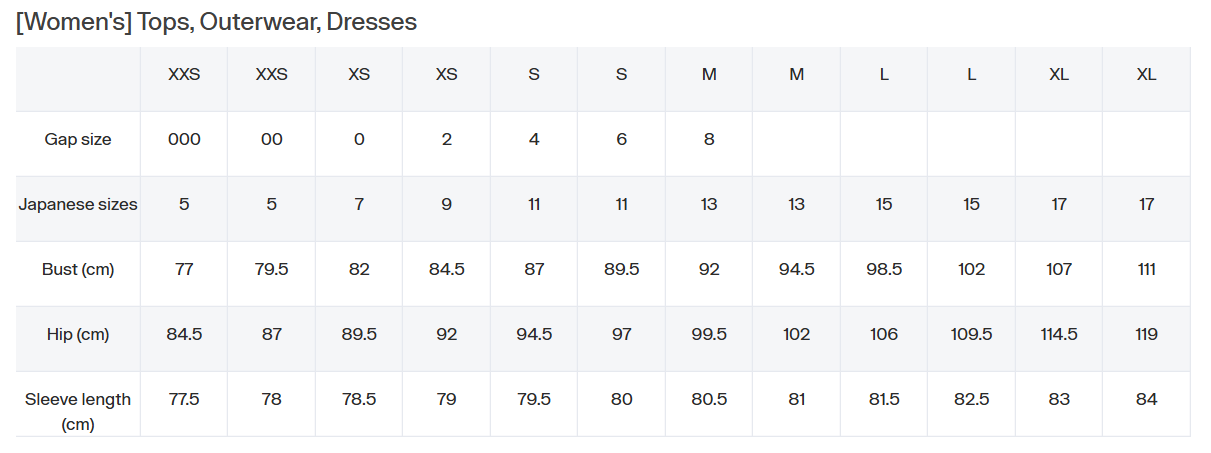The height and width of the screenshot is (453, 1211).
Task: Click hip measurement 114.5
Action: point(1059,335)
